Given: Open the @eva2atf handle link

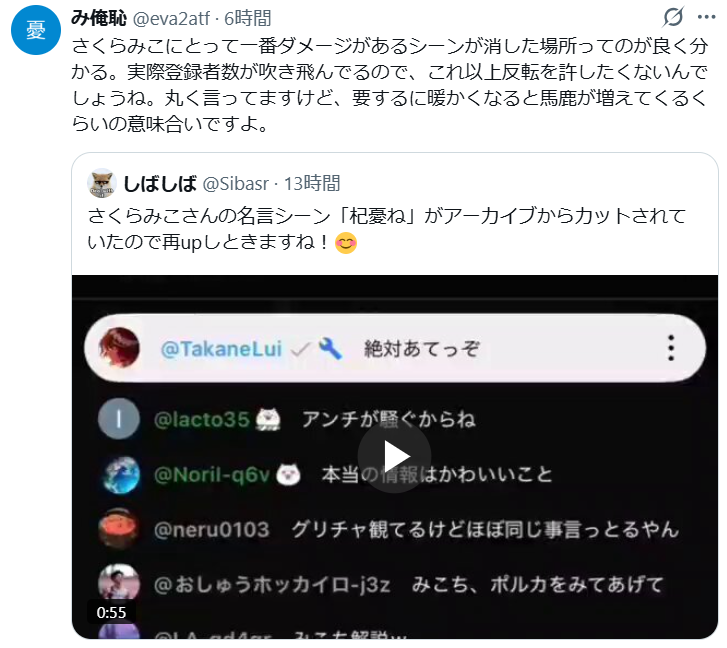Looking at the screenshot, I should tap(171, 19).
